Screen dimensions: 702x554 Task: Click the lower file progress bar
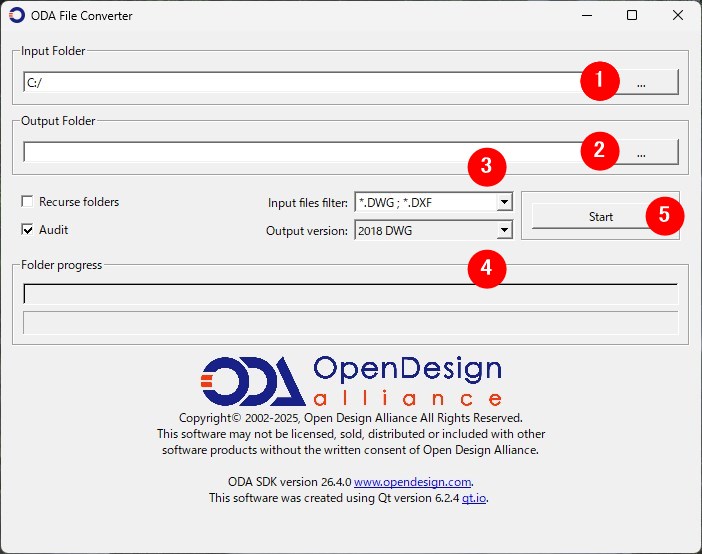click(x=351, y=323)
